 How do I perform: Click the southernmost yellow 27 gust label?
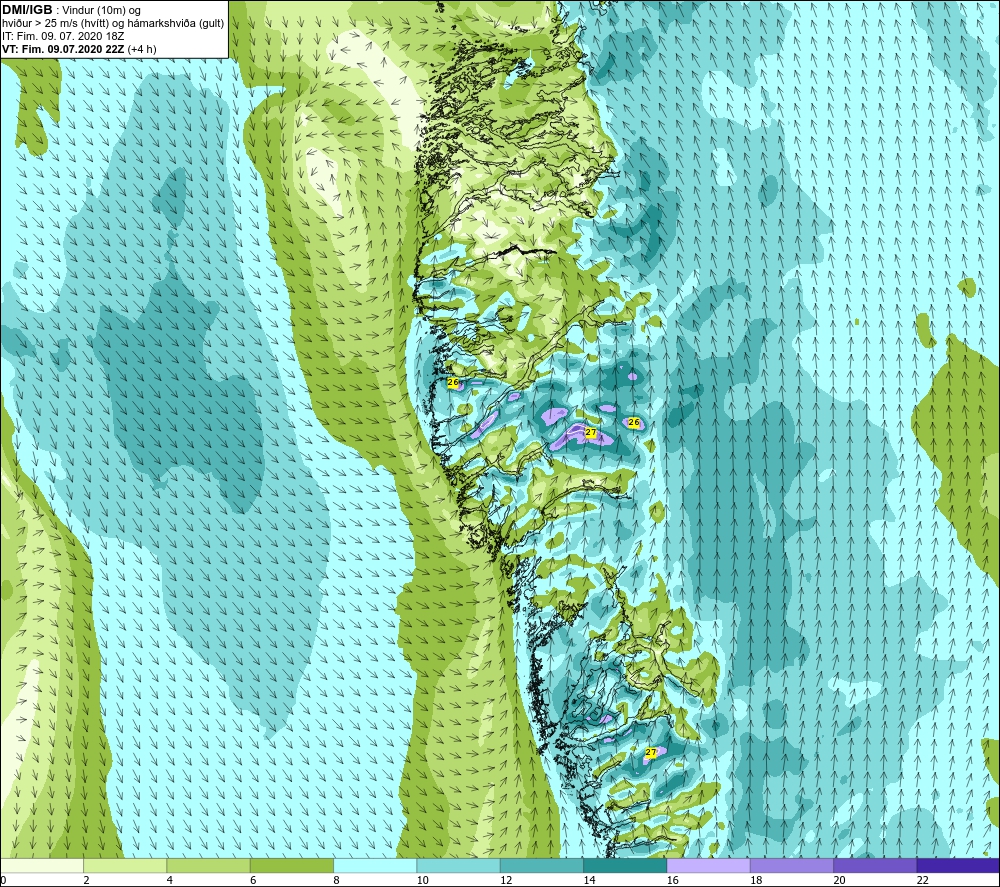(651, 752)
